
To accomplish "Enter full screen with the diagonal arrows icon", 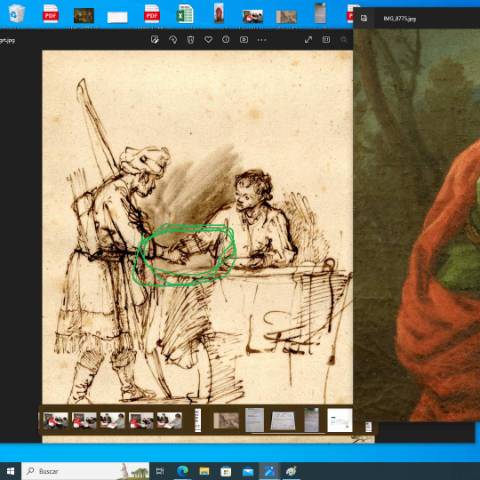I will pos(308,40).
